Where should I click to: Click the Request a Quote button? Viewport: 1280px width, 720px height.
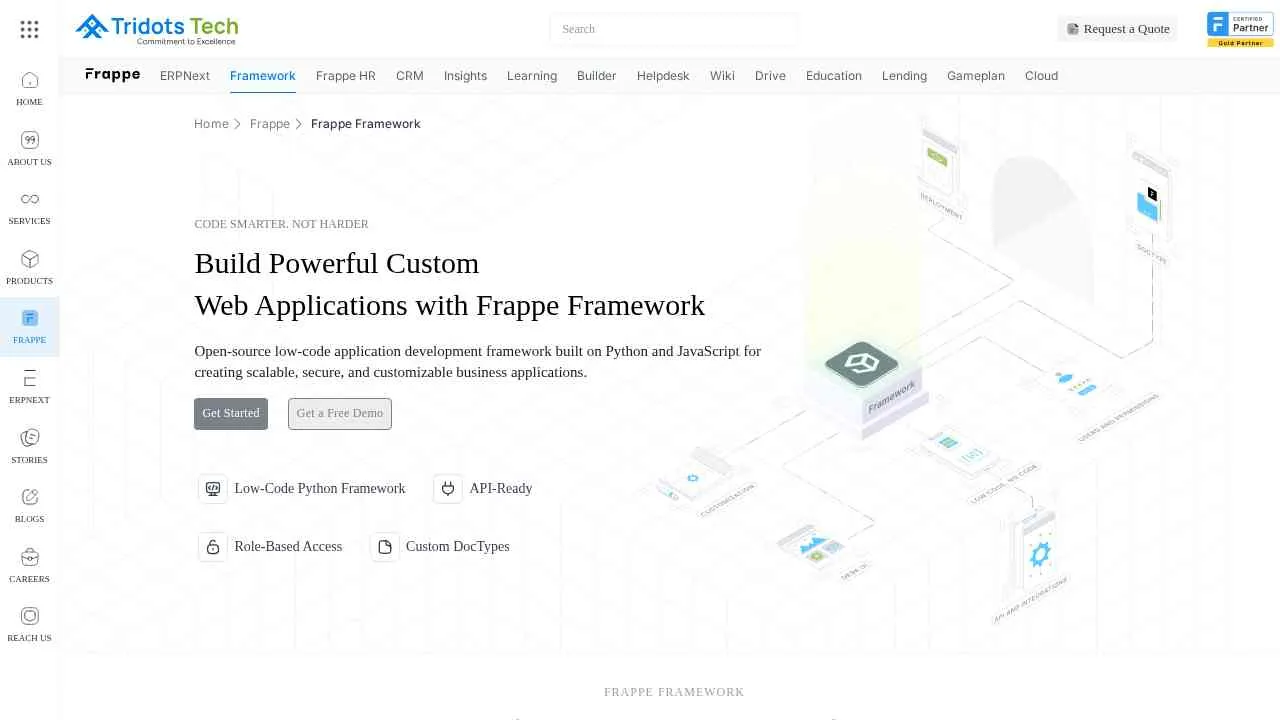tap(1118, 29)
